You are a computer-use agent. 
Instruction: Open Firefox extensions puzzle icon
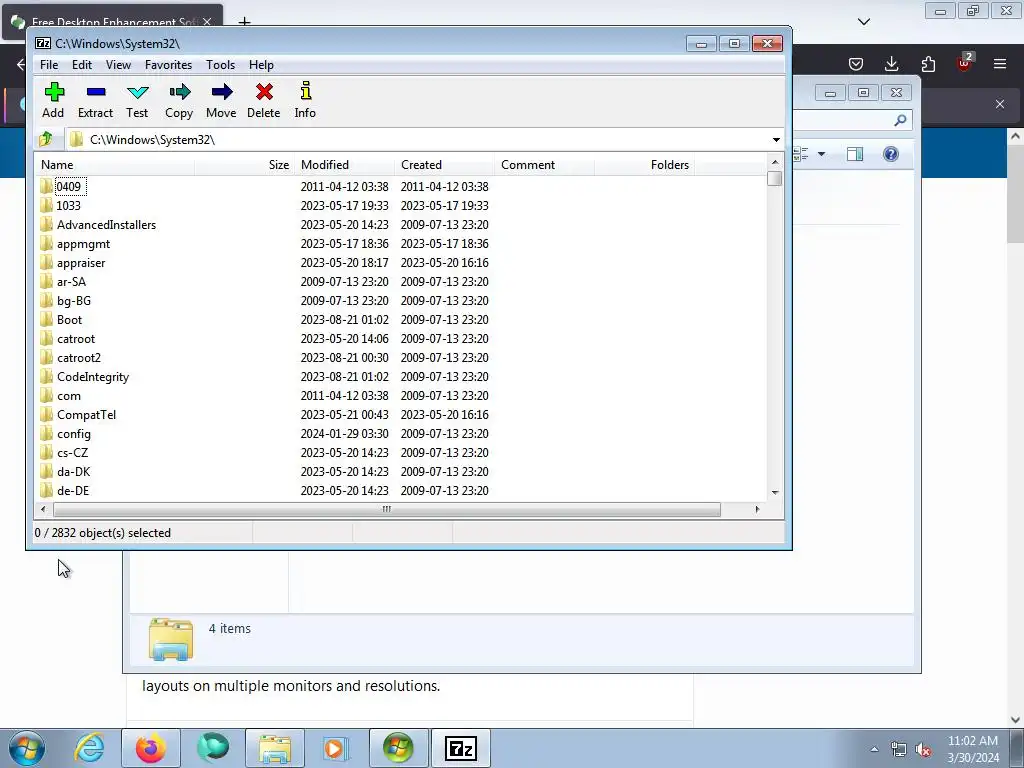click(x=928, y=63)
